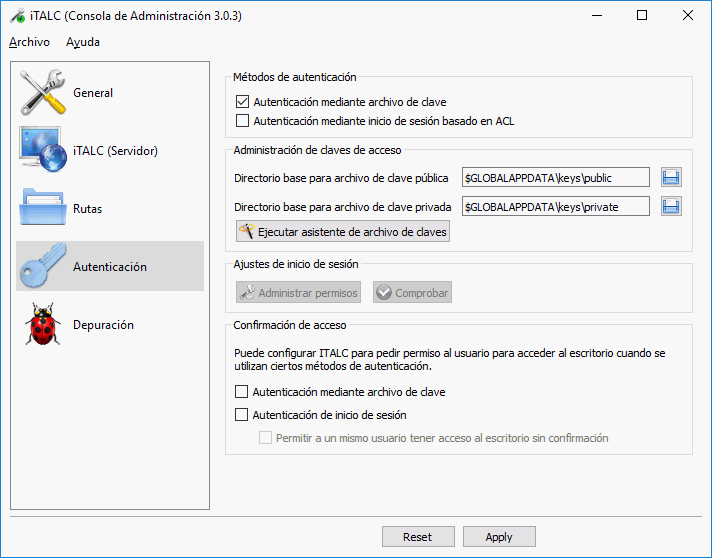Enable Autenticación de inicio de sesión checkbox

pyautogui.click(x=241, y=415)
